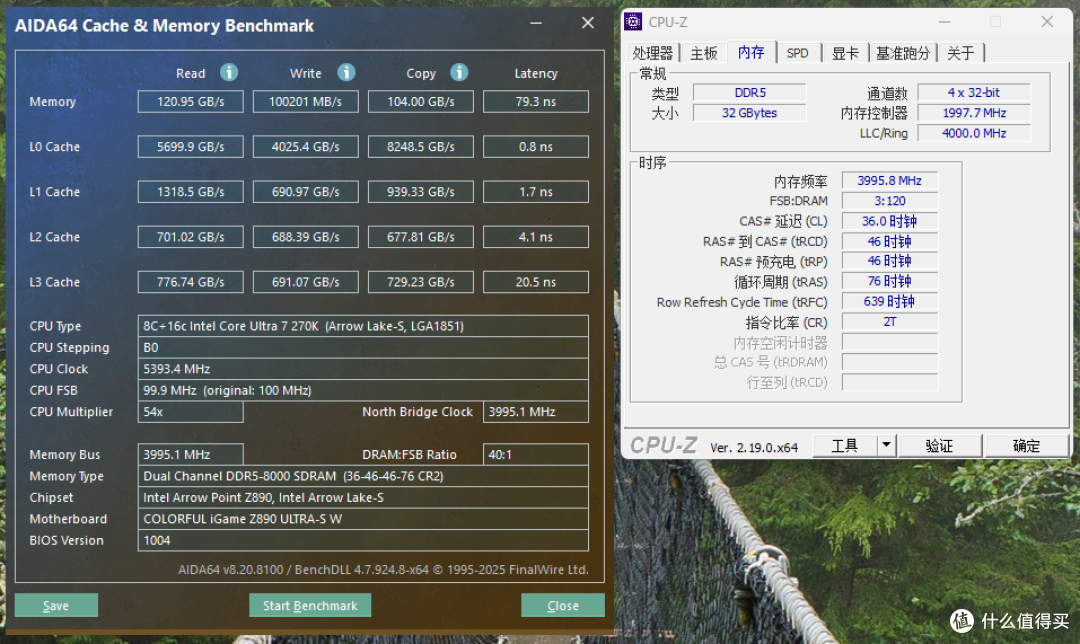Click the L1 Cache Read value 1318.5 GB/s
This screenshot has height=644, width=1080.
191,191
